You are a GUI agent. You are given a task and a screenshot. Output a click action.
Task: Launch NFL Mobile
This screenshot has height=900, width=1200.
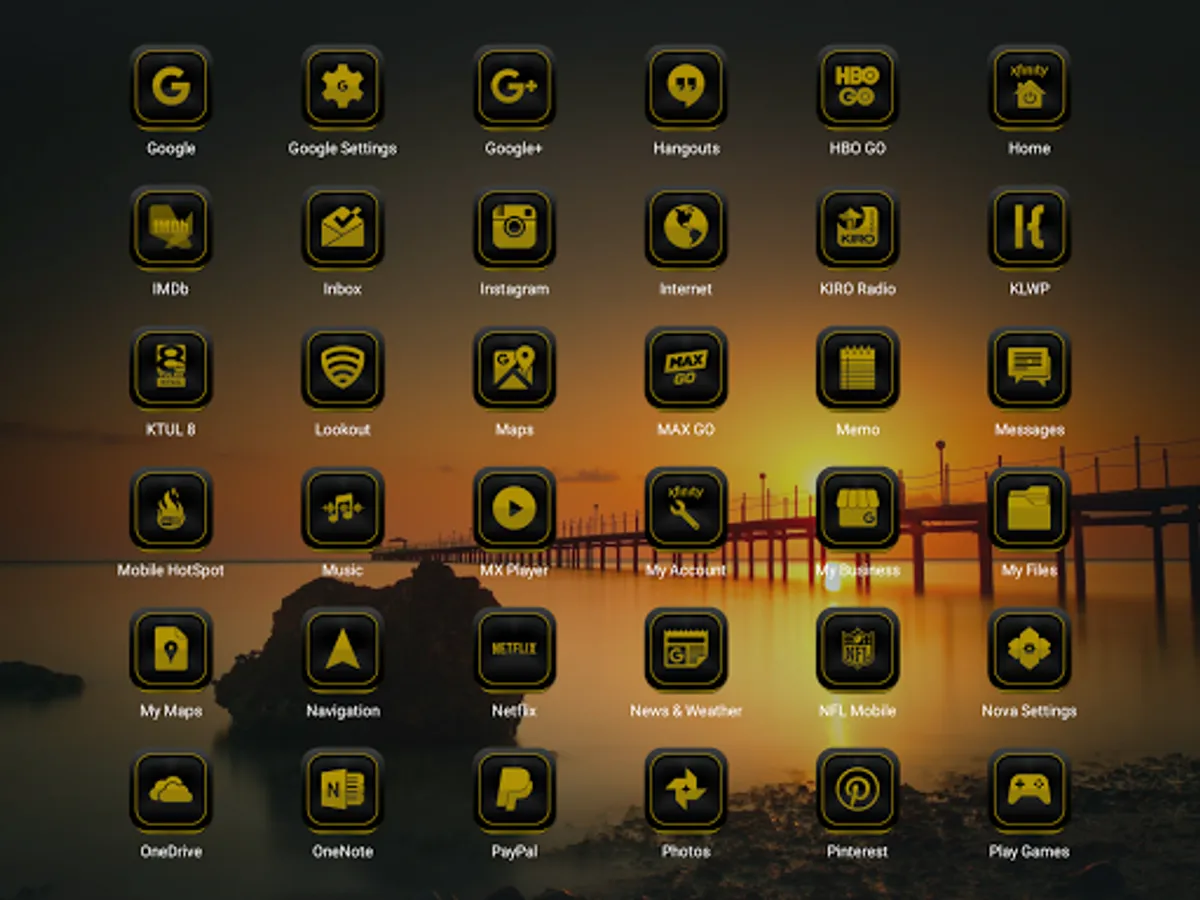pyautogui.click(x=858, y=650)
